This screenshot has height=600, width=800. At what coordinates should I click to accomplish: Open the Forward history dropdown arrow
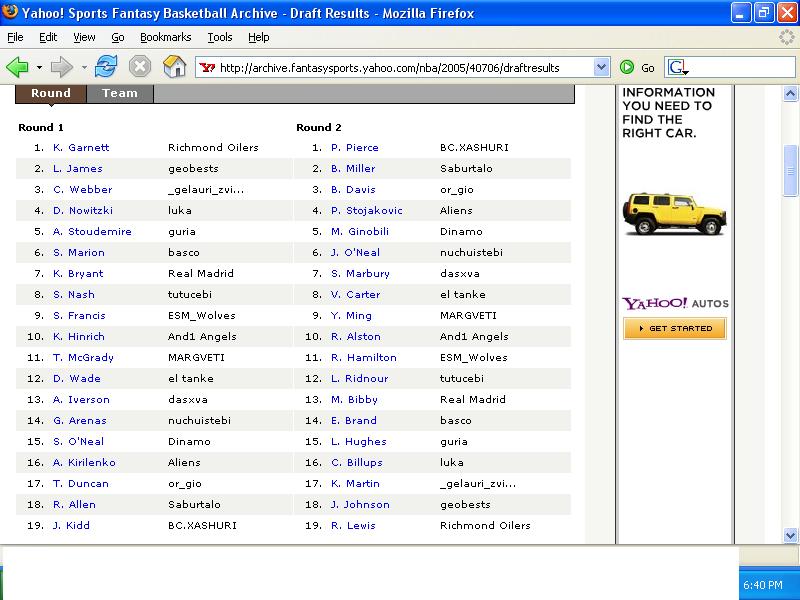(84, 67)
